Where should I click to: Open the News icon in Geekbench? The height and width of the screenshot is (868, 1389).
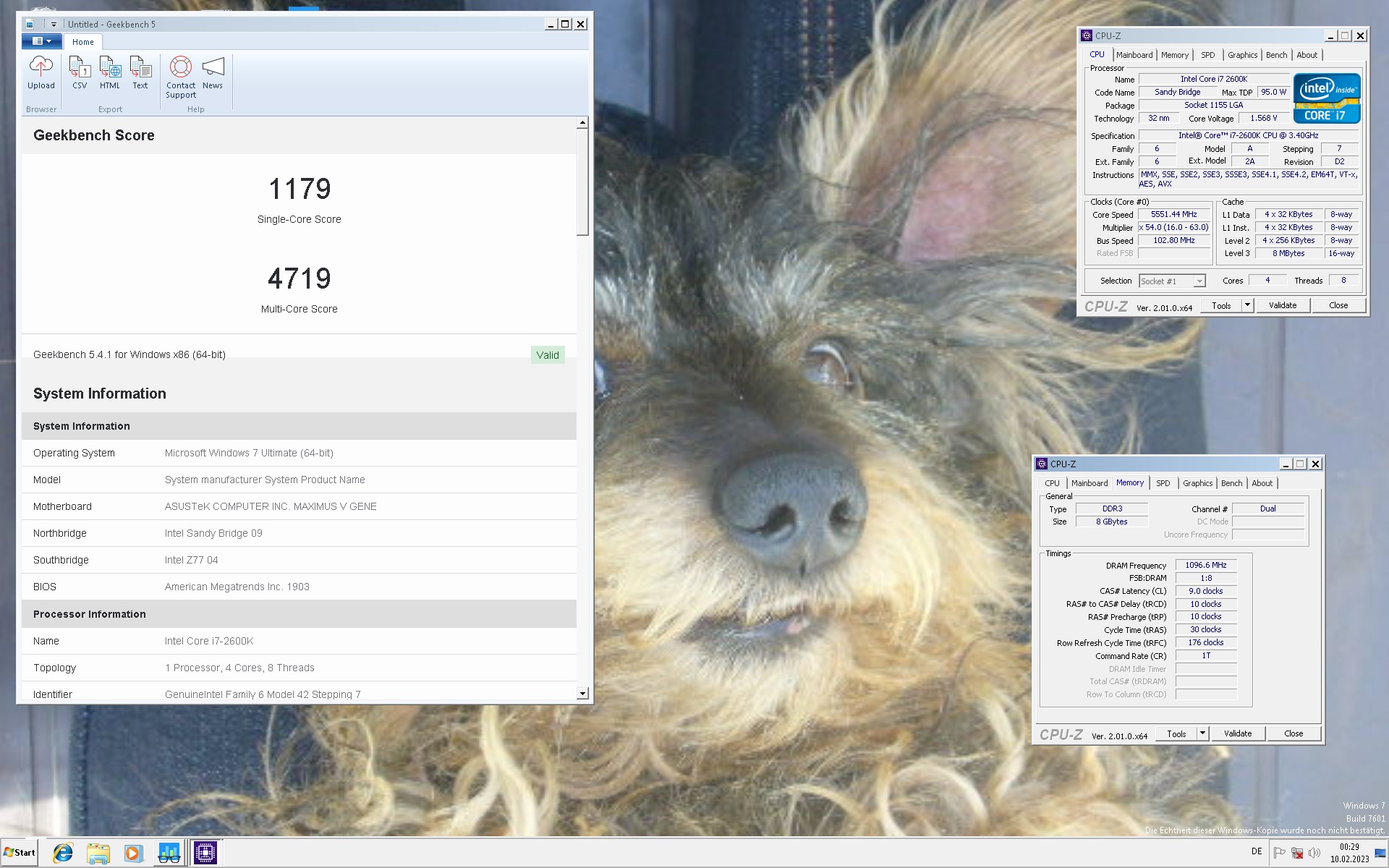213,73
